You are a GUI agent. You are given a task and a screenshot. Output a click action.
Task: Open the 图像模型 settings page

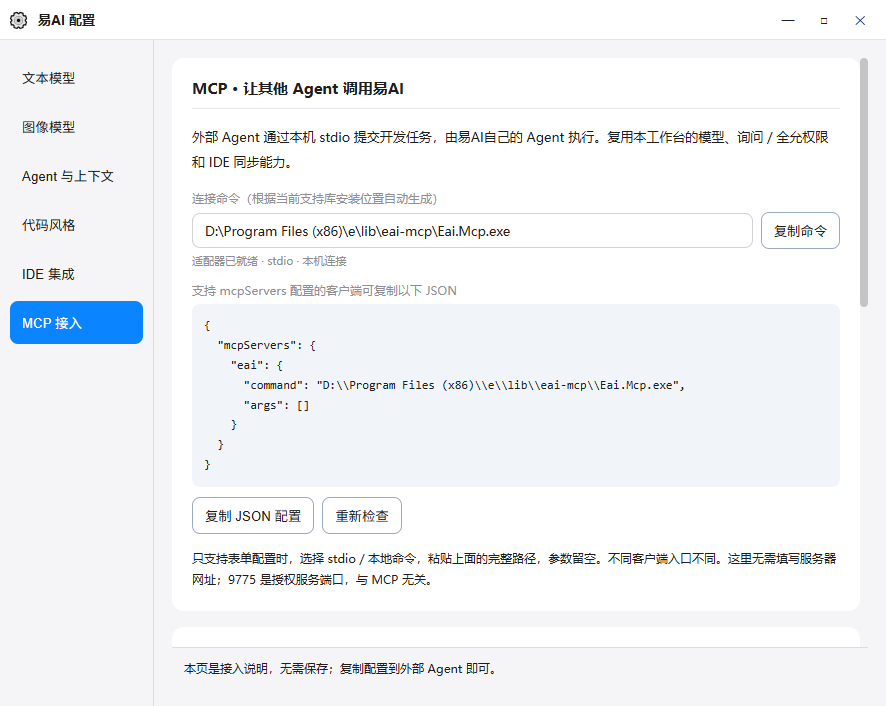(x=76, y=127)
